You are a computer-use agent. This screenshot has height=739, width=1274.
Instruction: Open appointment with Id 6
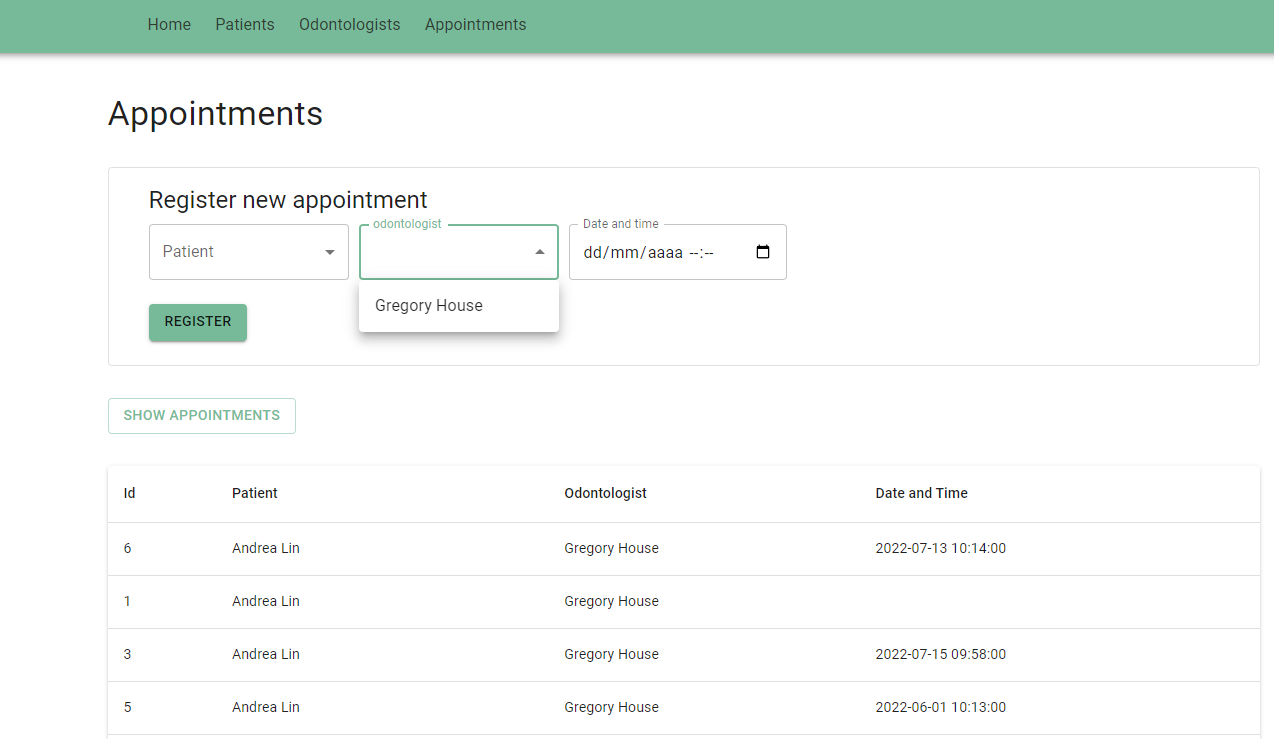(127, 548)
